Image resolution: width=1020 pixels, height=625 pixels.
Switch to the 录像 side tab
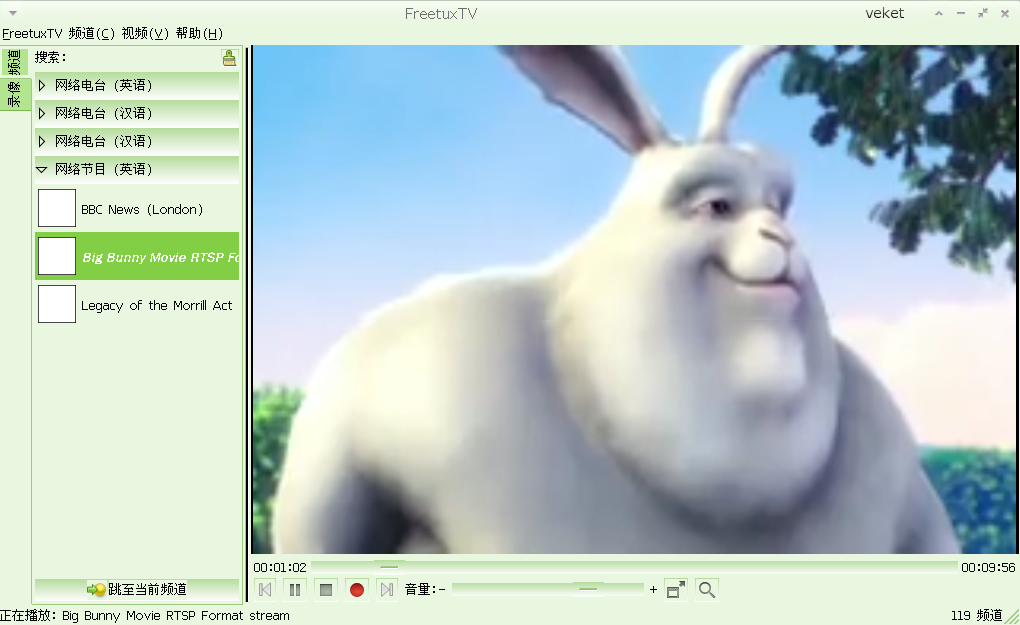[x=14, y=95]
